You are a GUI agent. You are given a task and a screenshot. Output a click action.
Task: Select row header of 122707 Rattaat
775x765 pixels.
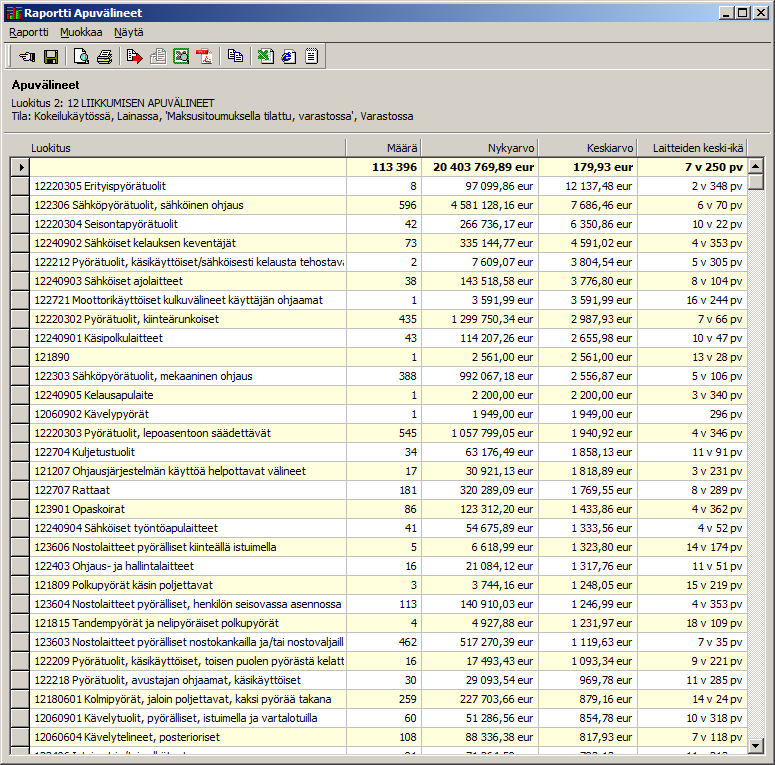point(20,490)
